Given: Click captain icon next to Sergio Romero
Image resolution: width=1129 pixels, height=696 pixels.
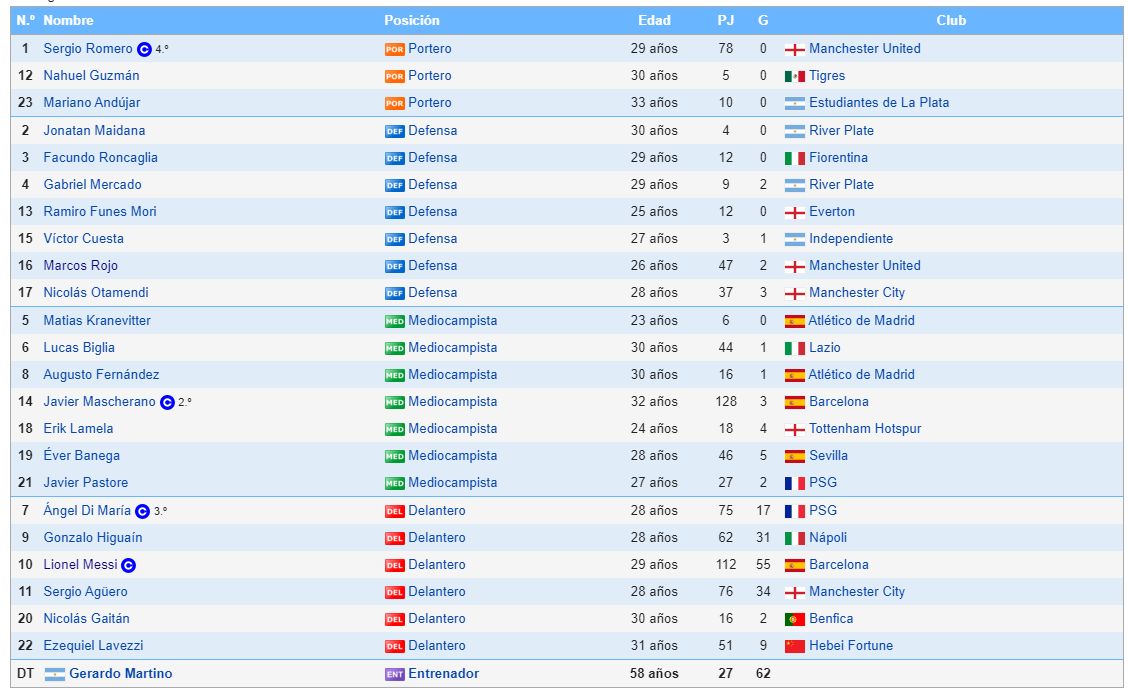Looking at the screenshot, I should [144, 49].
